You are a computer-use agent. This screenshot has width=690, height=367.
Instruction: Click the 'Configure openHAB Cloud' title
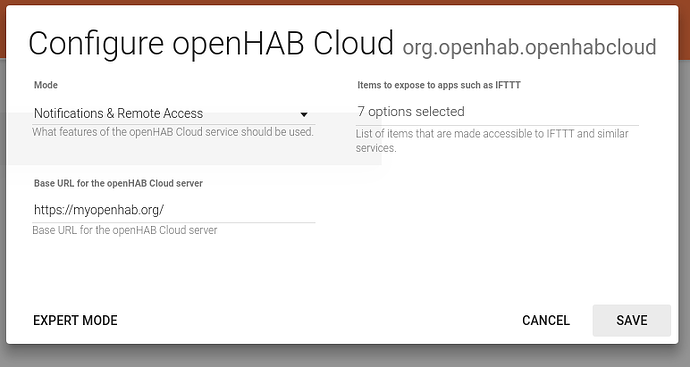pyautogui.click(x=211, y=44)
